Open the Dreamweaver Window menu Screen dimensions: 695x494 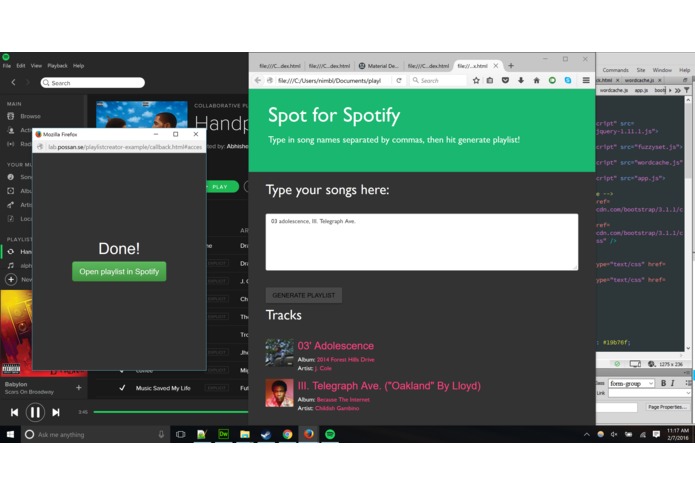[662, 70]
